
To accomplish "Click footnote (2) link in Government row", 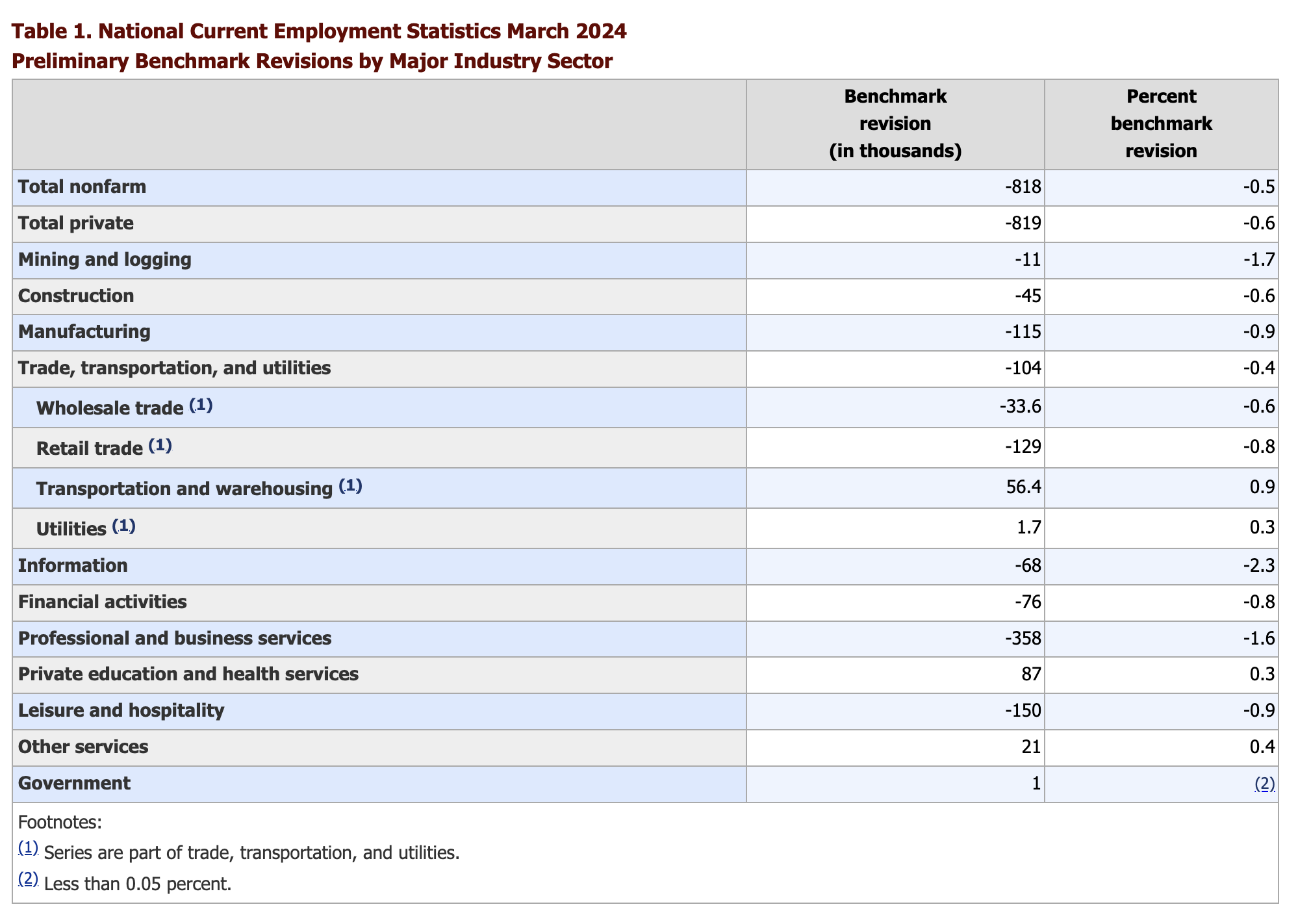I will [1264, 784].
